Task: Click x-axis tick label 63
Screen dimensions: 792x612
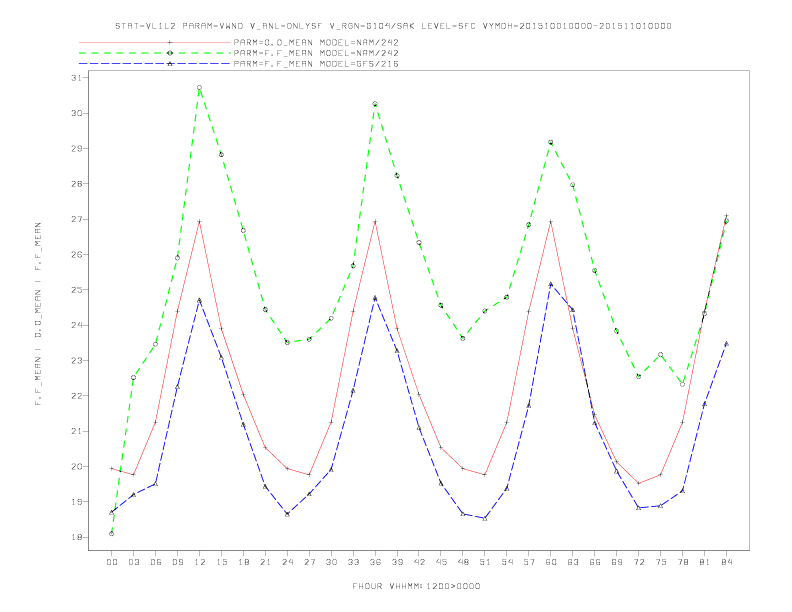Action: pos(573,562)
